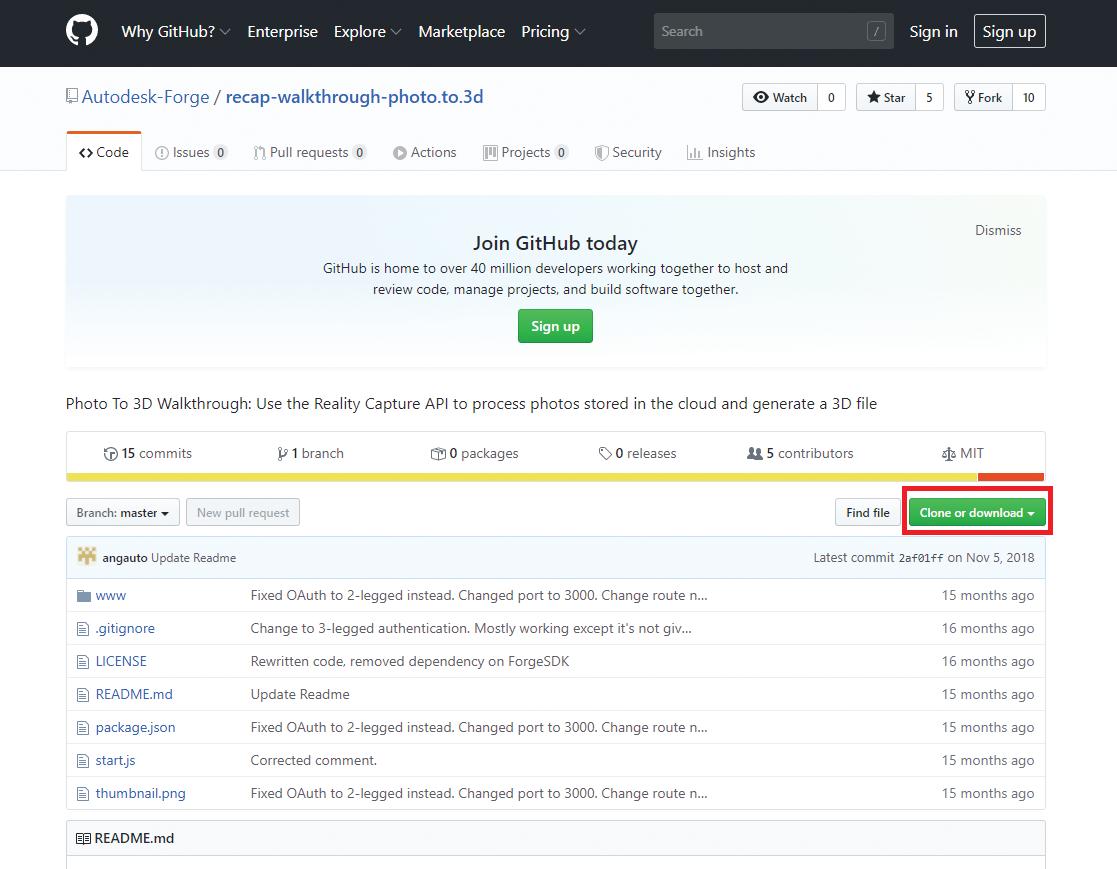
Task: Click the file icon next to README.md row
Action: coord(83,694)
